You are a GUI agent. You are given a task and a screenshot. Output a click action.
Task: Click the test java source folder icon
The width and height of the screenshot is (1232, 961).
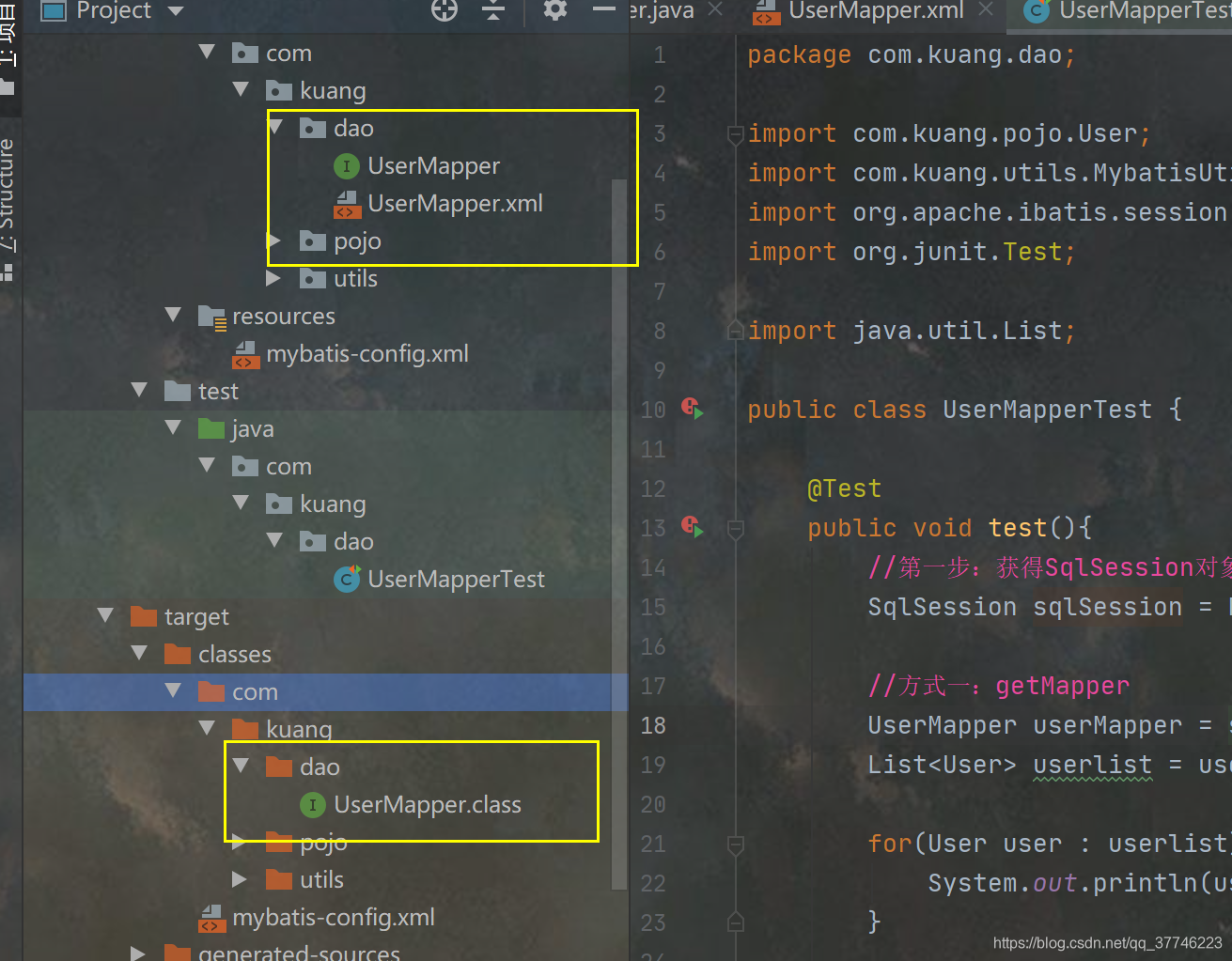[211, 428]
